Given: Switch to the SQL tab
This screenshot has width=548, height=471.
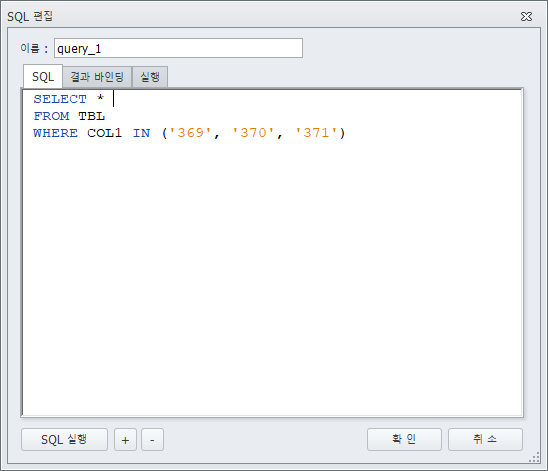Looking at the screenshot, I should [x=43, y=77].
